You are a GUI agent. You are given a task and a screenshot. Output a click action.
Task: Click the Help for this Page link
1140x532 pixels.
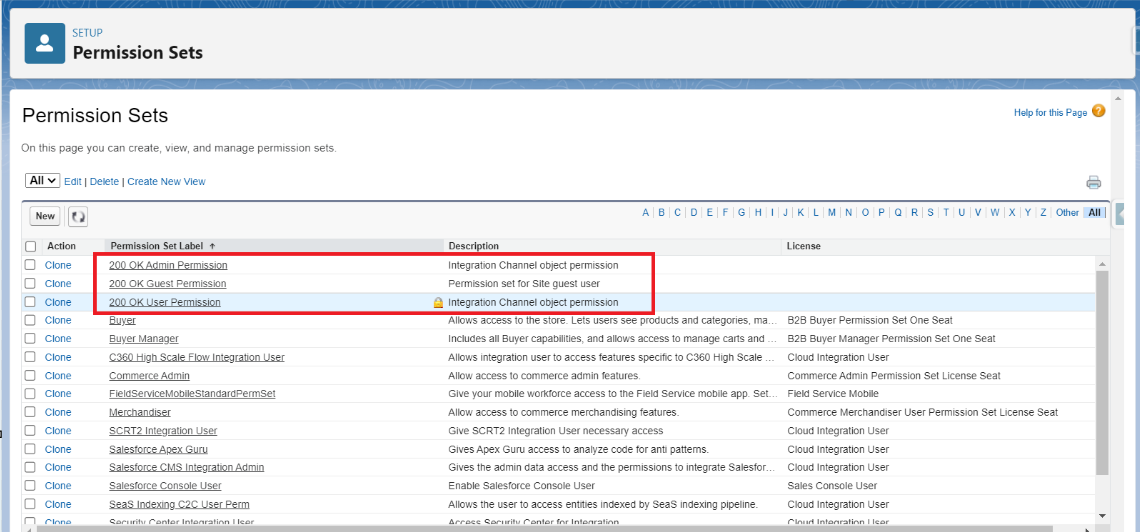[1050, 113]
